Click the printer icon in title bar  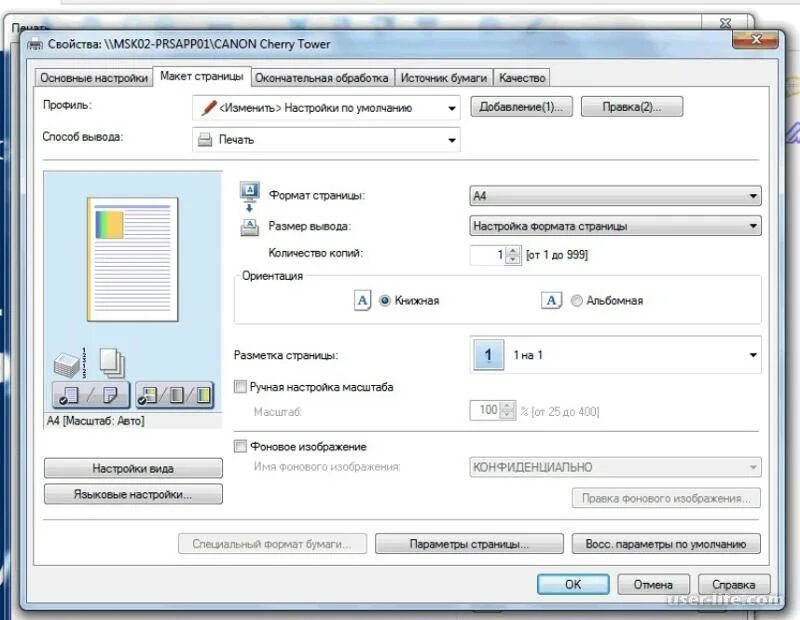coord(35,45)
